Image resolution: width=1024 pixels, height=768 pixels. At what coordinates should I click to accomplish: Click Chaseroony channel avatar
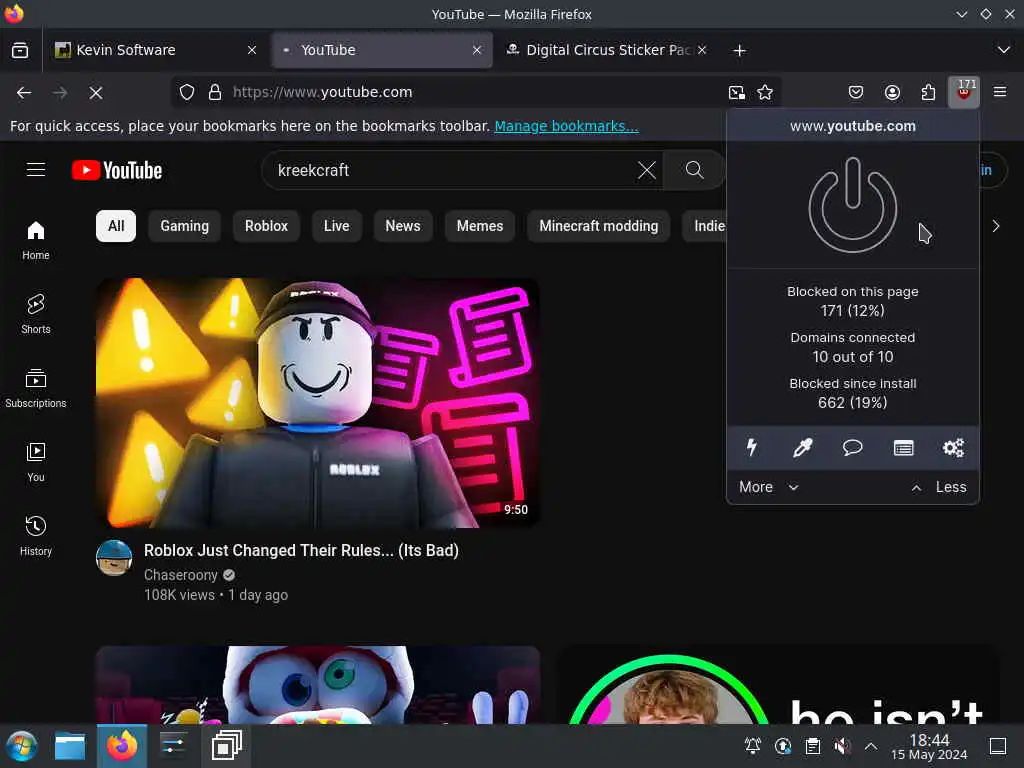114,557
